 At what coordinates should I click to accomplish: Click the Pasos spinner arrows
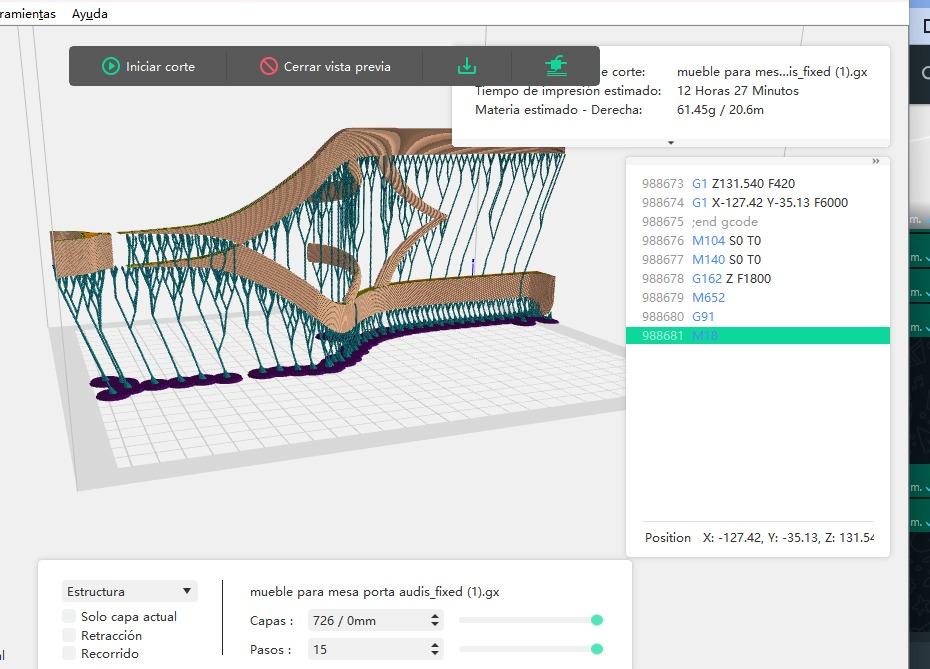(435, 649)
